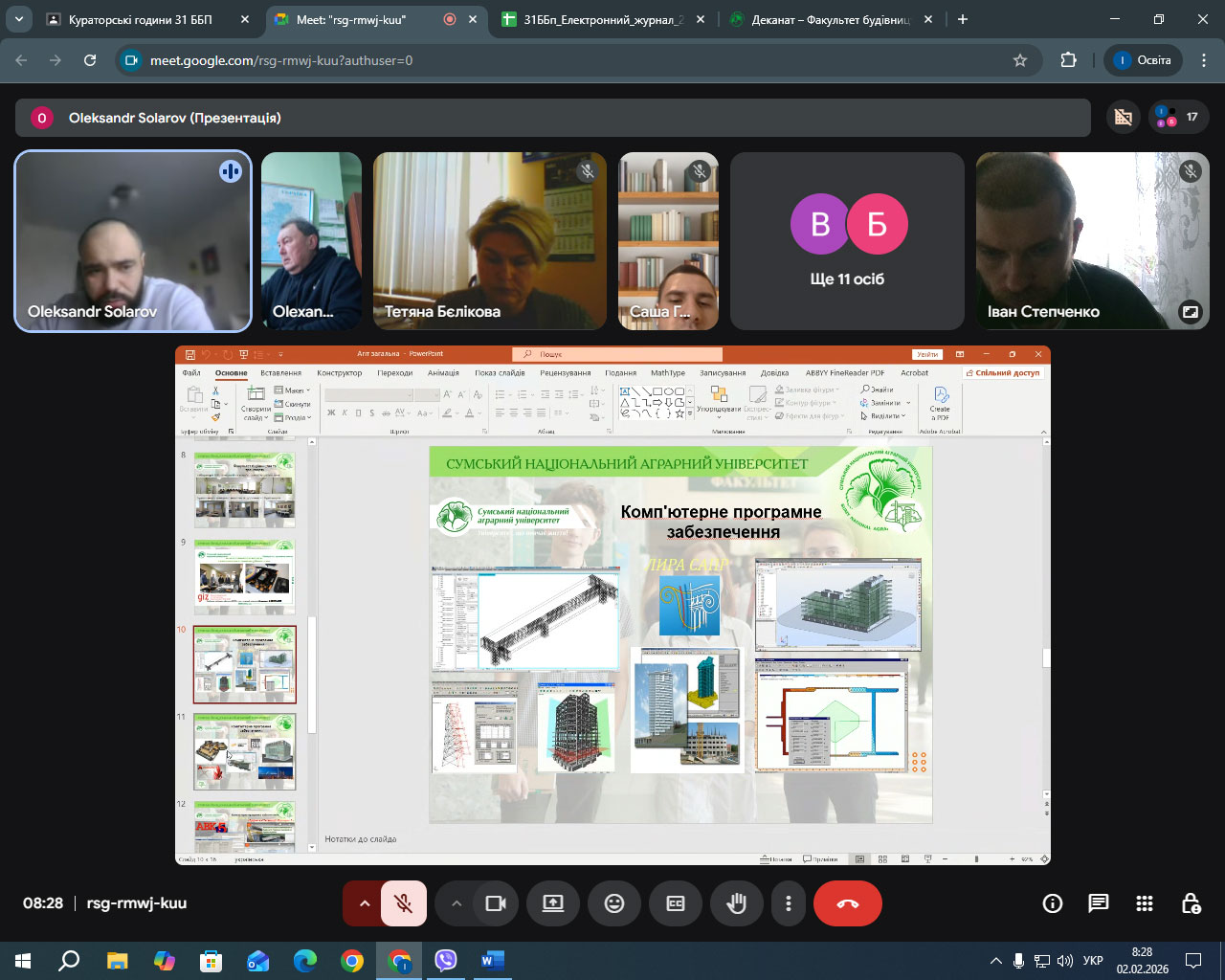Switch to the Деканат browser tab

click(829, 19)
